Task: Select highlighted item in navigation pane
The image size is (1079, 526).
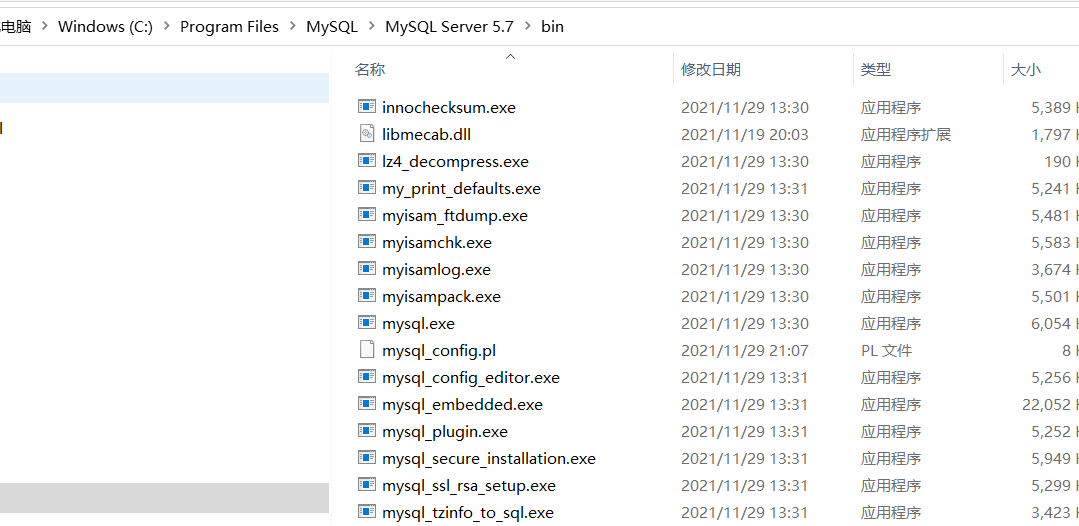Action: coord(164,88)
